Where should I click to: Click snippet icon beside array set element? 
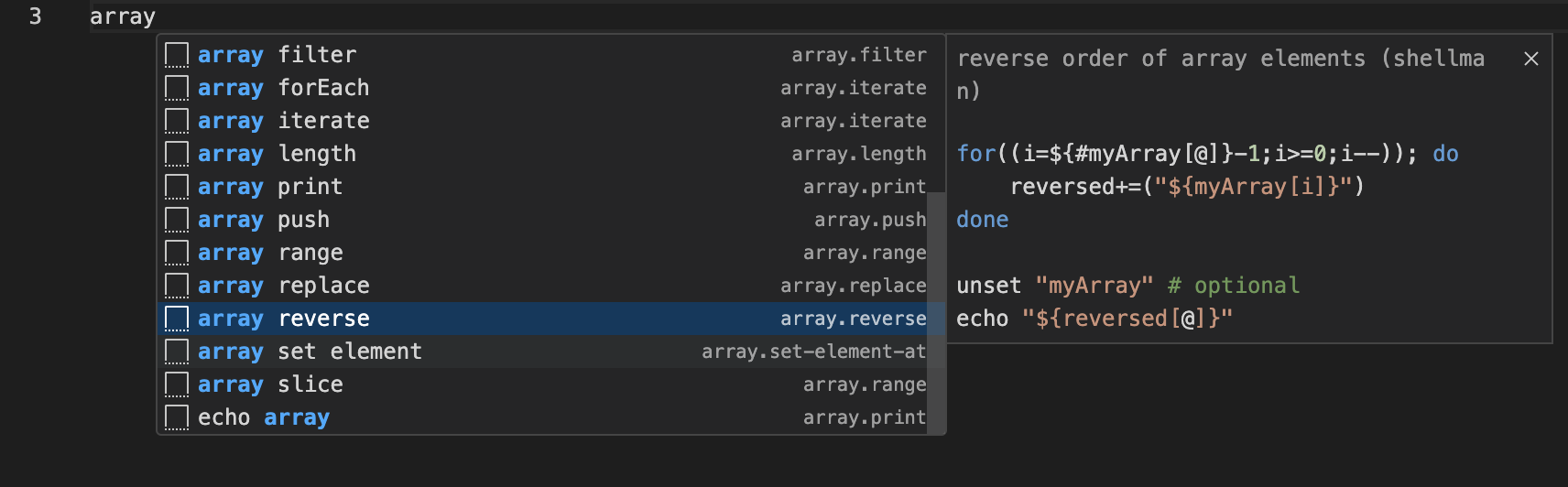pyautogui.click(x=177, y=352)
